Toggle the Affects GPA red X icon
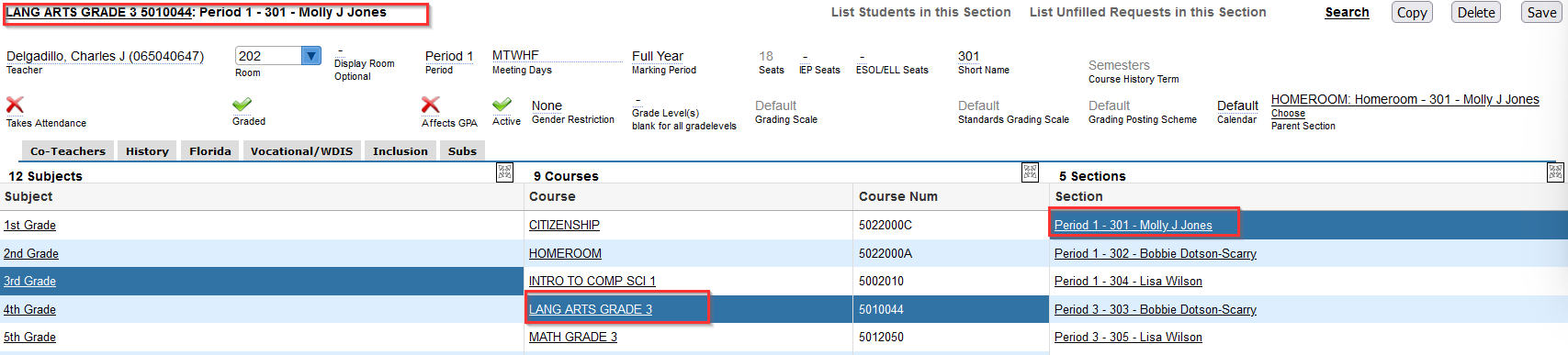Viewport: 1568px width, 355px height. (x=430, y=105)
